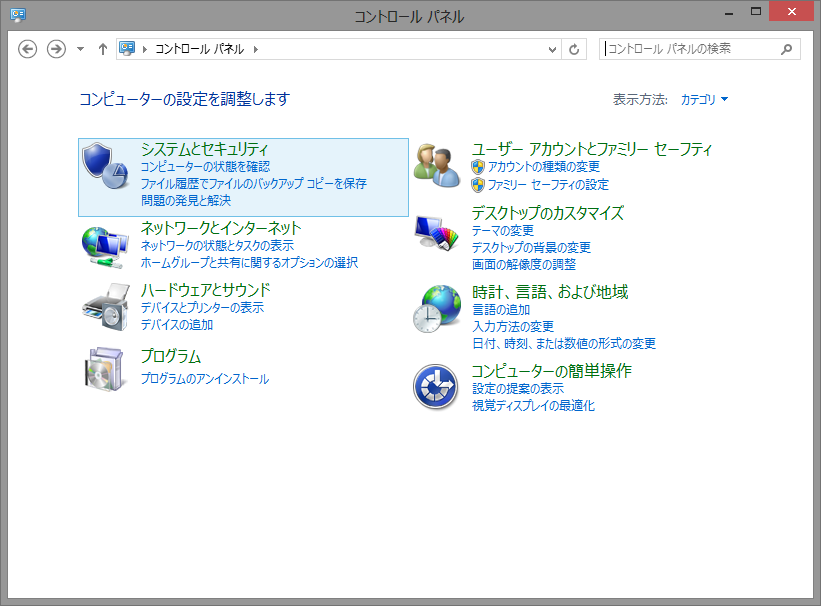Open 設定の提案の表示 link

tap(518, 389)
